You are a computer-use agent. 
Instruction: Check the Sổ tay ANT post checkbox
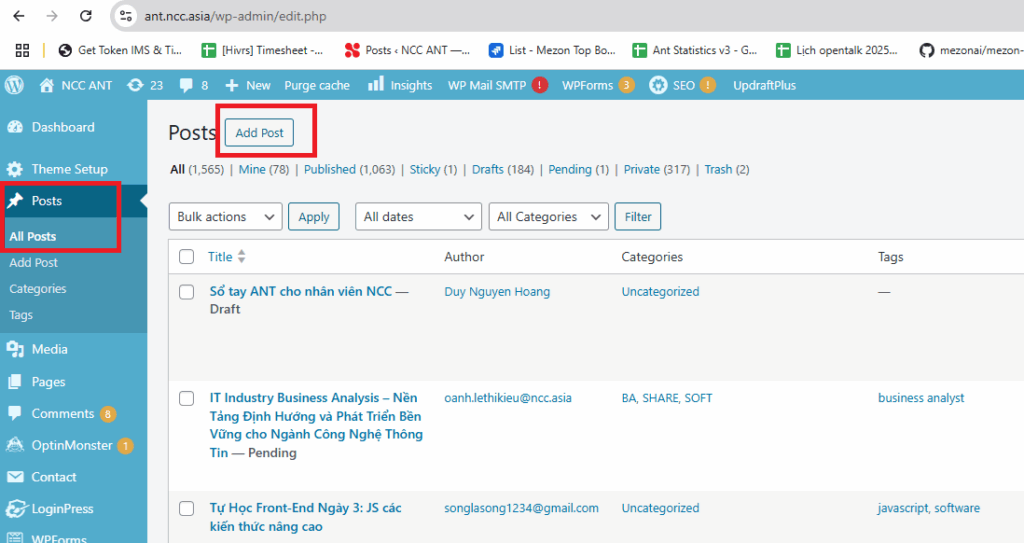click(x=187, y=292)
